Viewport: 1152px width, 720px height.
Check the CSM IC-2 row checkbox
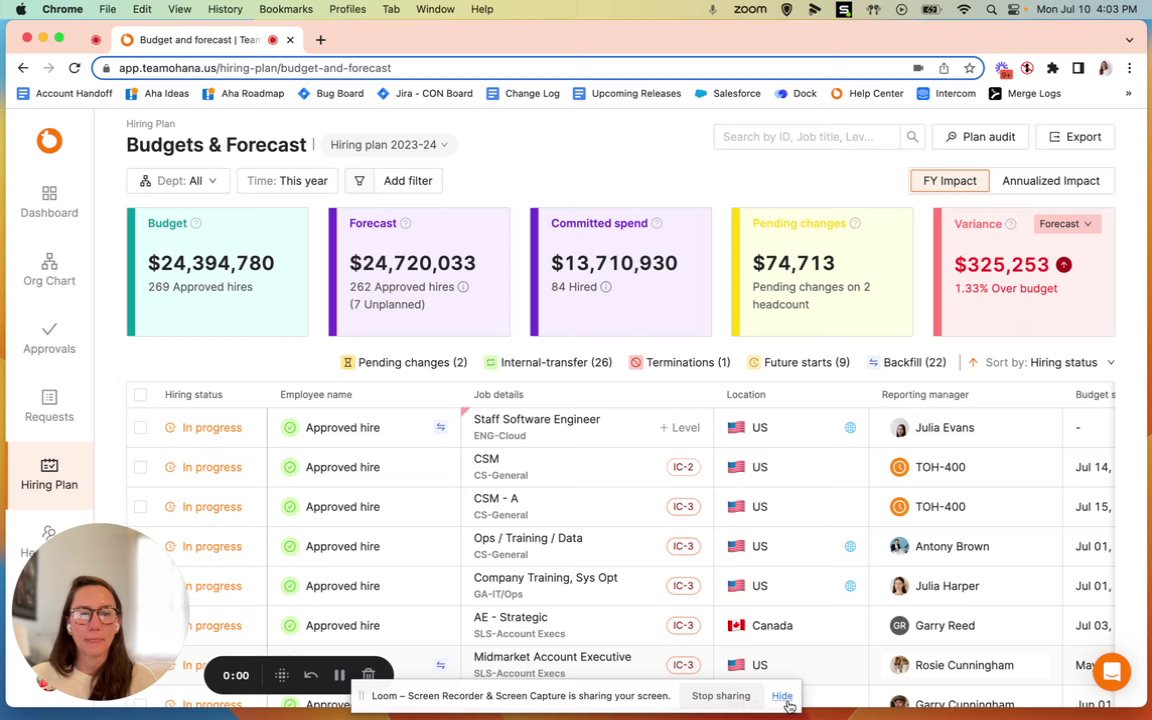[x=140, y=467]
